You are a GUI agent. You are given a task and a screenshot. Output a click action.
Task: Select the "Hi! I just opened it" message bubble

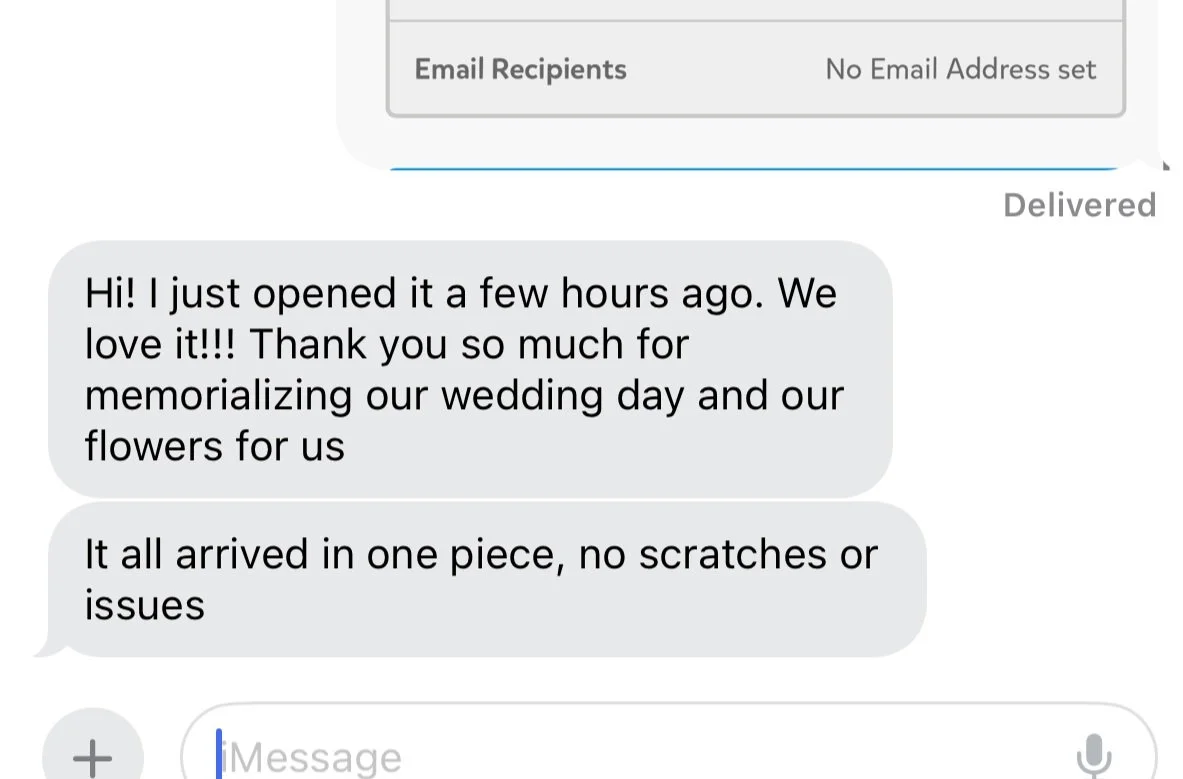pos(469,368)
